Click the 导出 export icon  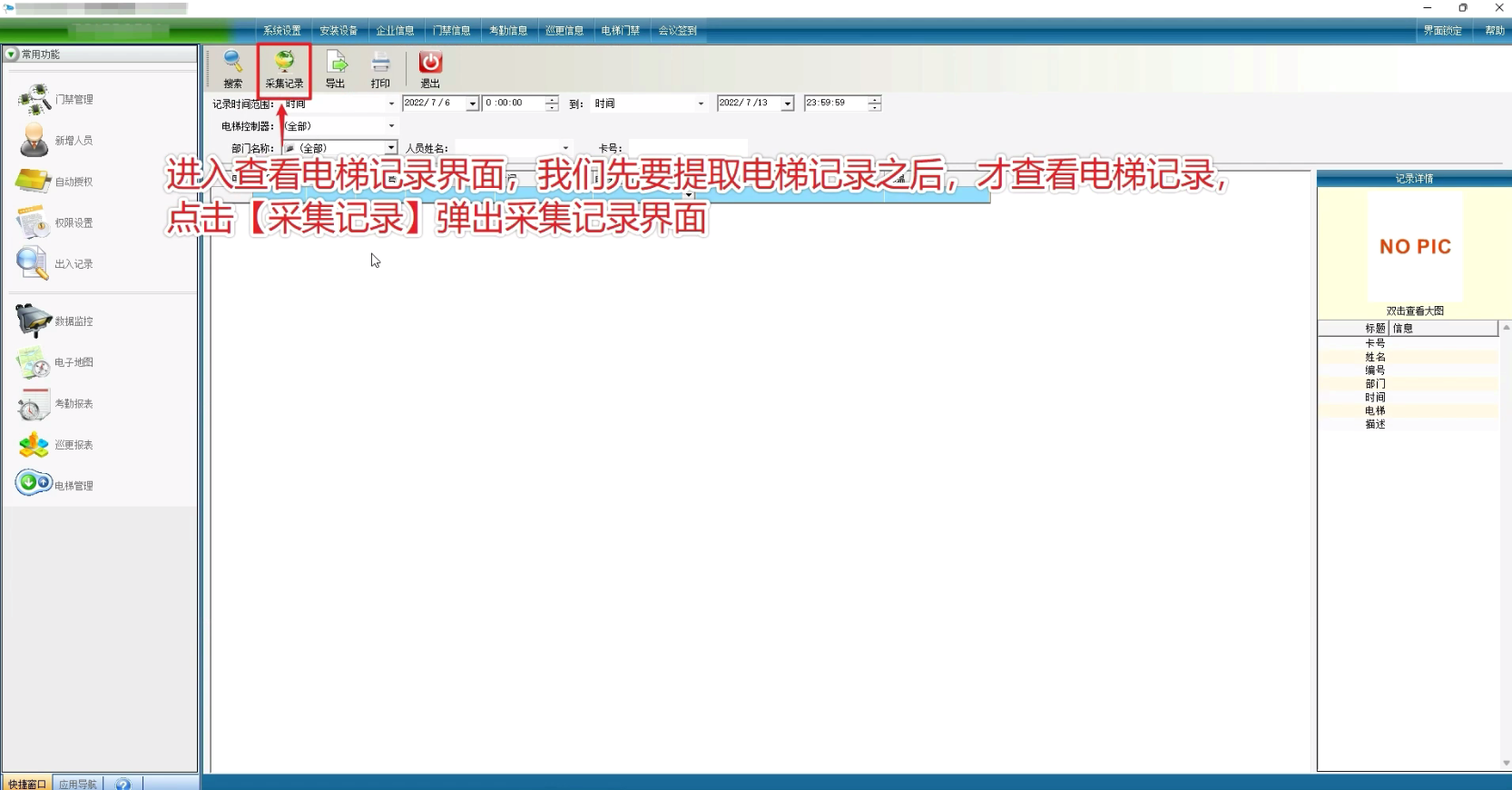tap(336, 63)
